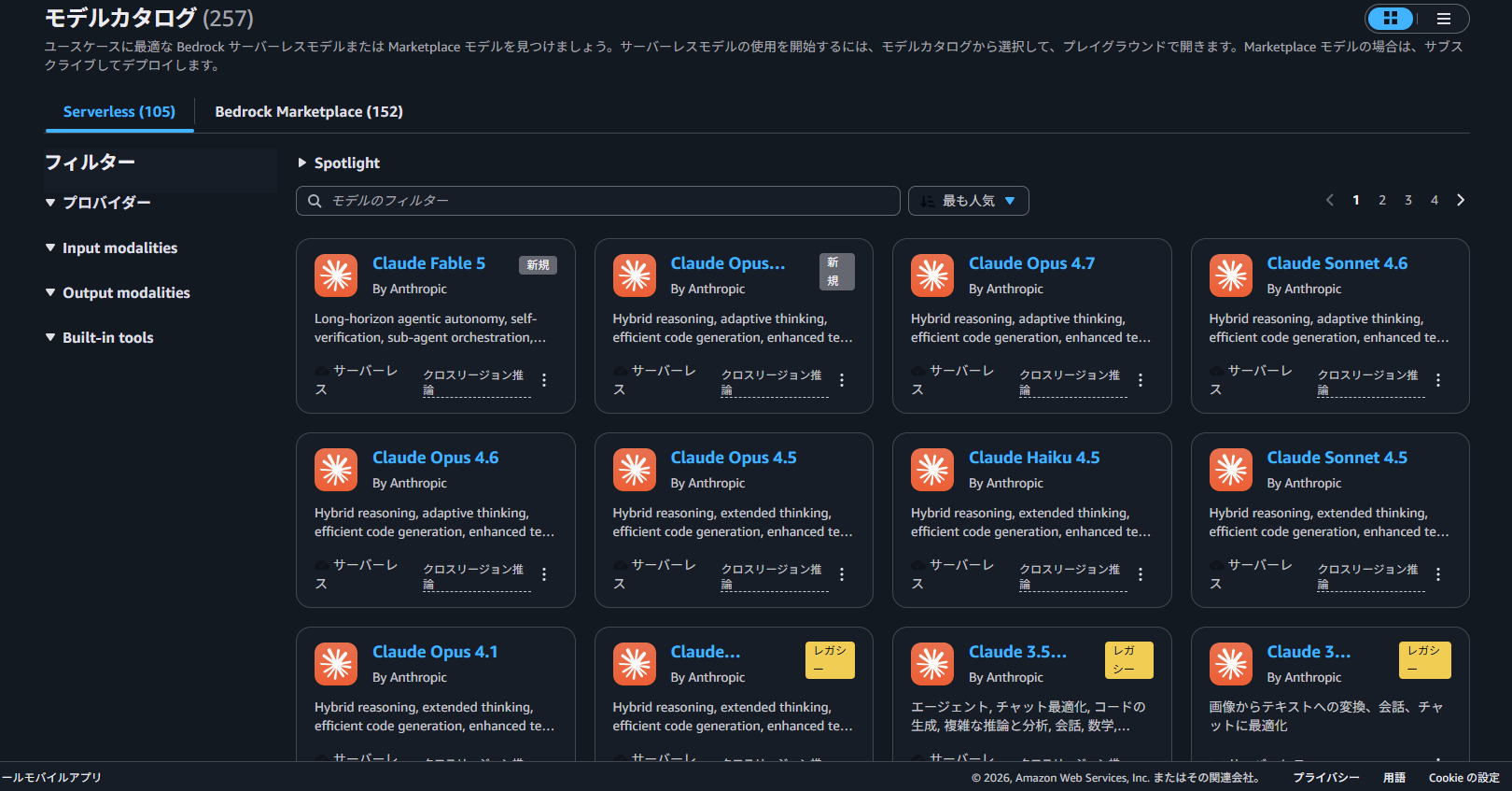Open actions menu on Claude Opus 4.5 card
This screenshot has height=791, width=1512.
[x=842, y=574]
